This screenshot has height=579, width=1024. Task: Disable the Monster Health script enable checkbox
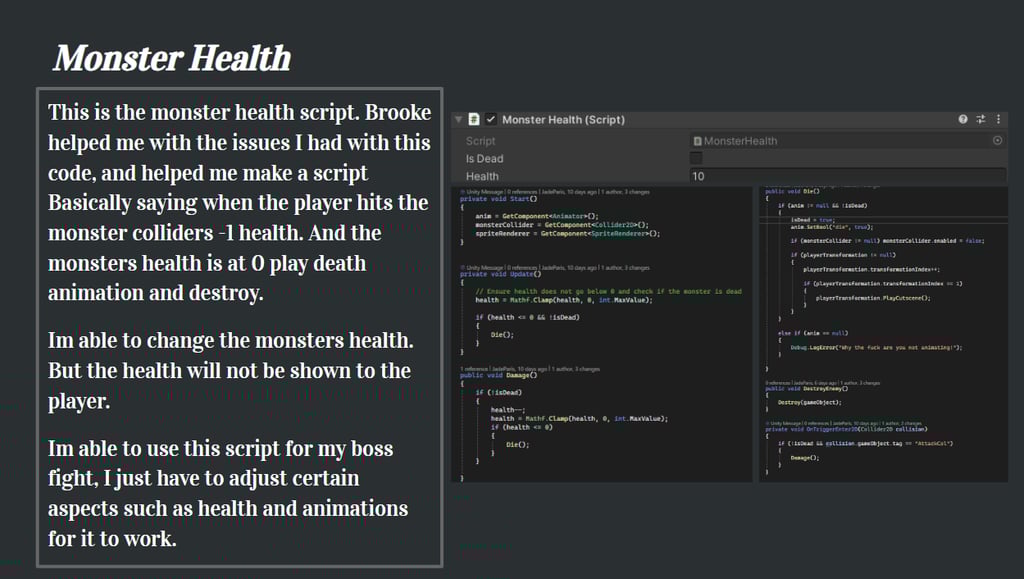tap(491, 119)
